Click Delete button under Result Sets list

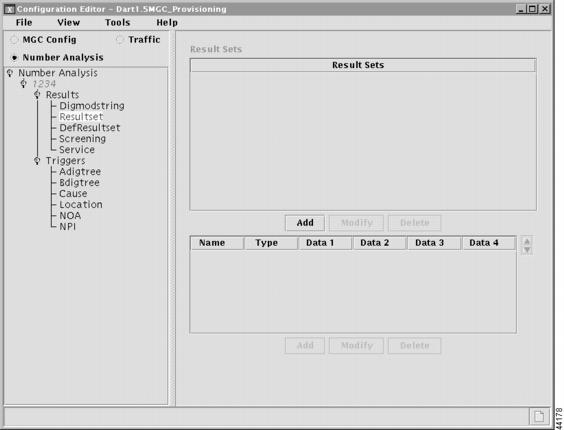[x=414, y=223]
